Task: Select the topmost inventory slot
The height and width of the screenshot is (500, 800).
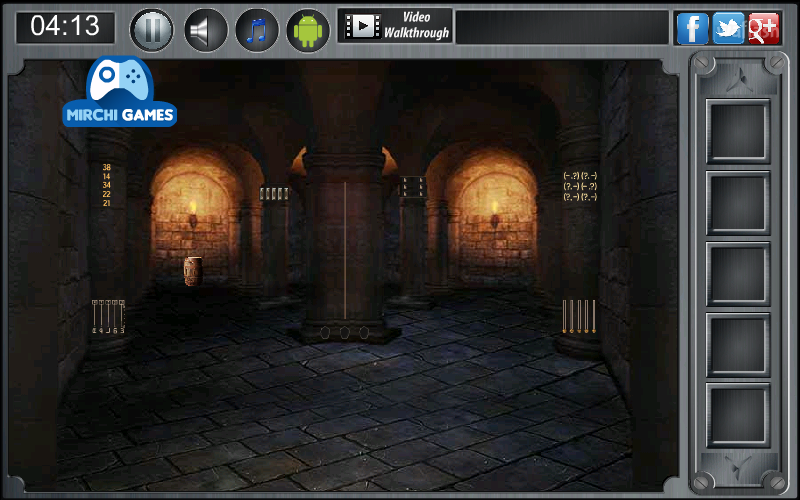Action: pyautogui.click(x=738, y=131)
